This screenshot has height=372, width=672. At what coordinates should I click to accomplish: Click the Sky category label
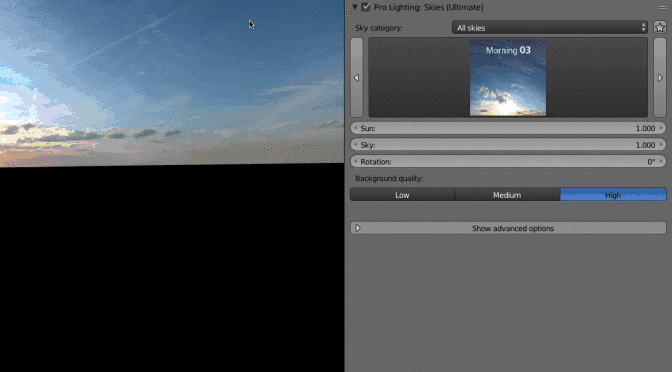[x=378, y=28]
